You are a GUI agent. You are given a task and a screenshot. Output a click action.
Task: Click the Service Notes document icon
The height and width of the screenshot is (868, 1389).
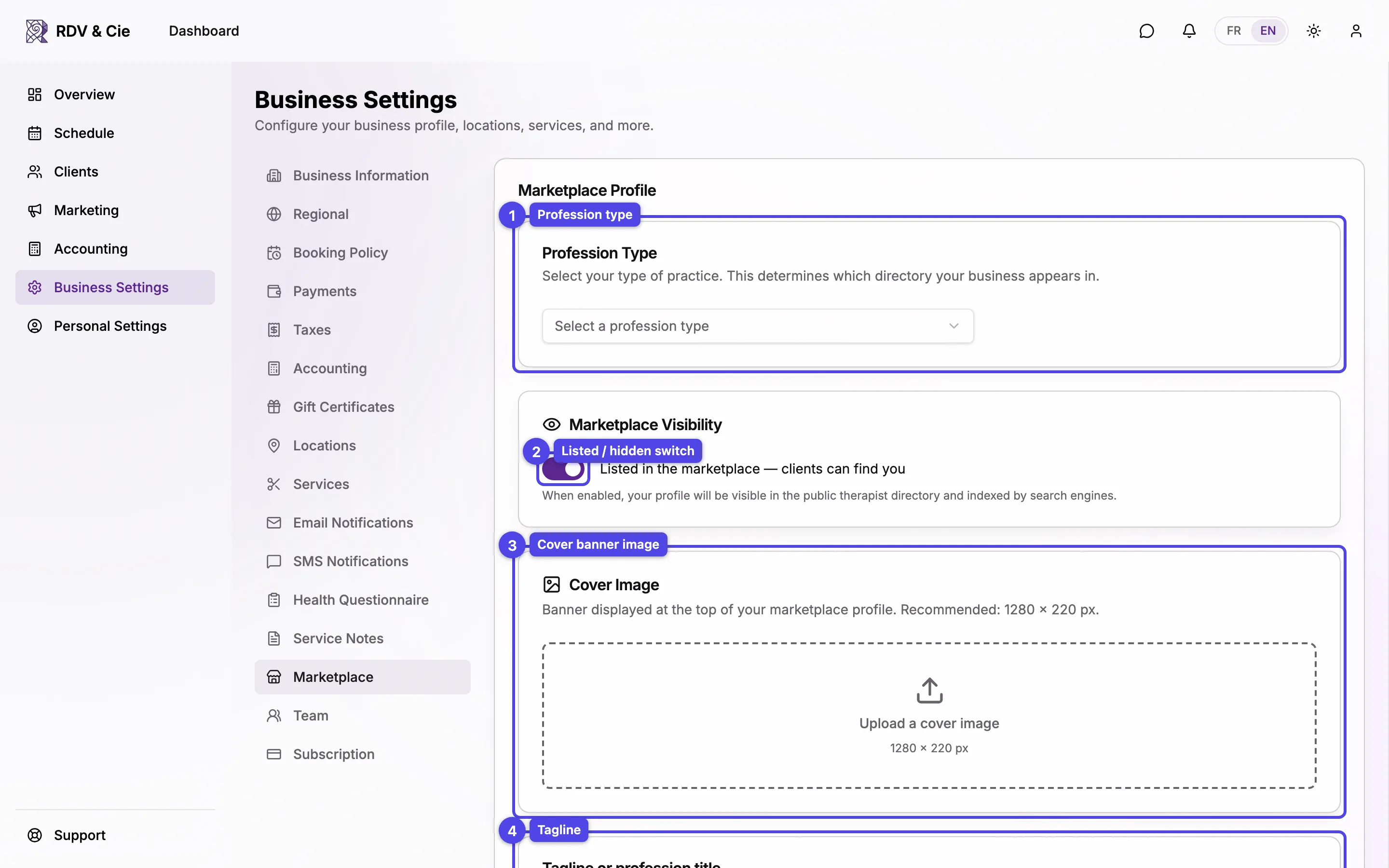click(x=274, y=638)
